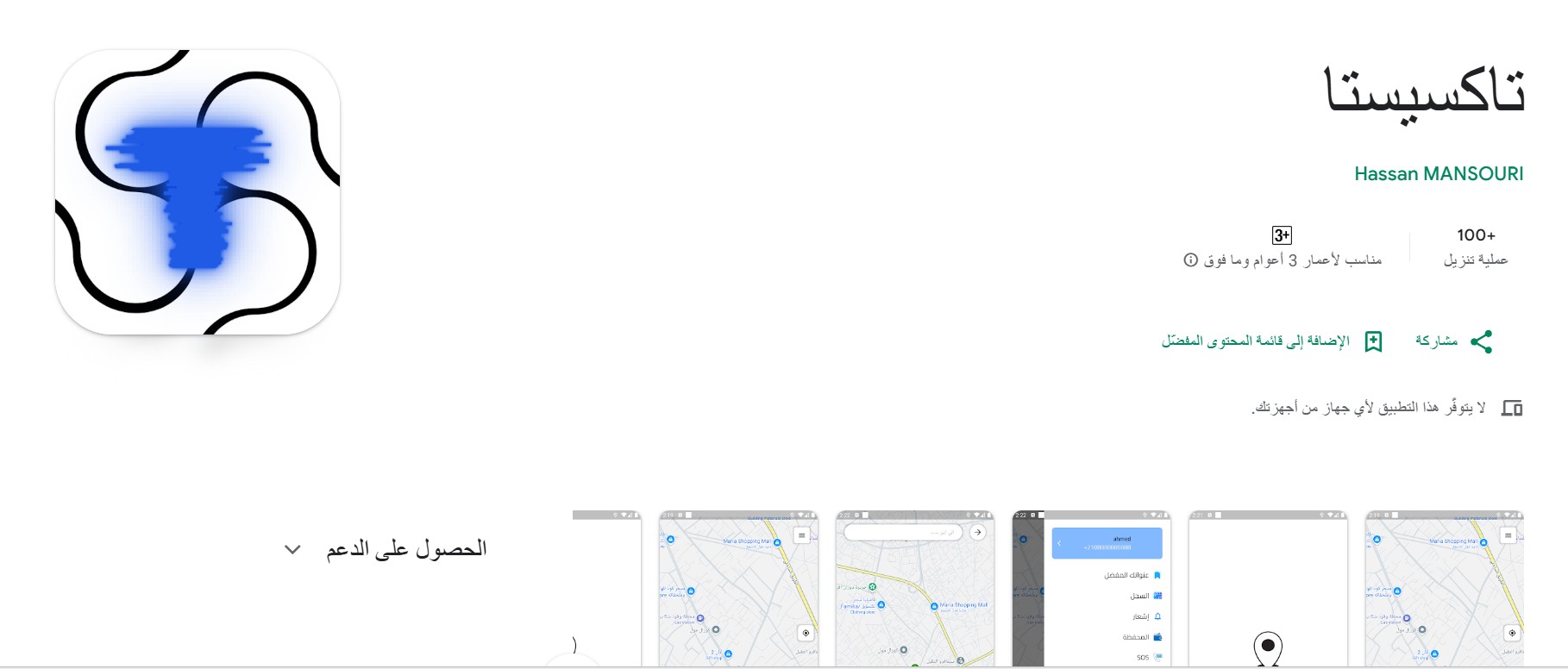Expand support section using the chevron arrow
This screenshot has width=1568, height=669.
(292, 549)
